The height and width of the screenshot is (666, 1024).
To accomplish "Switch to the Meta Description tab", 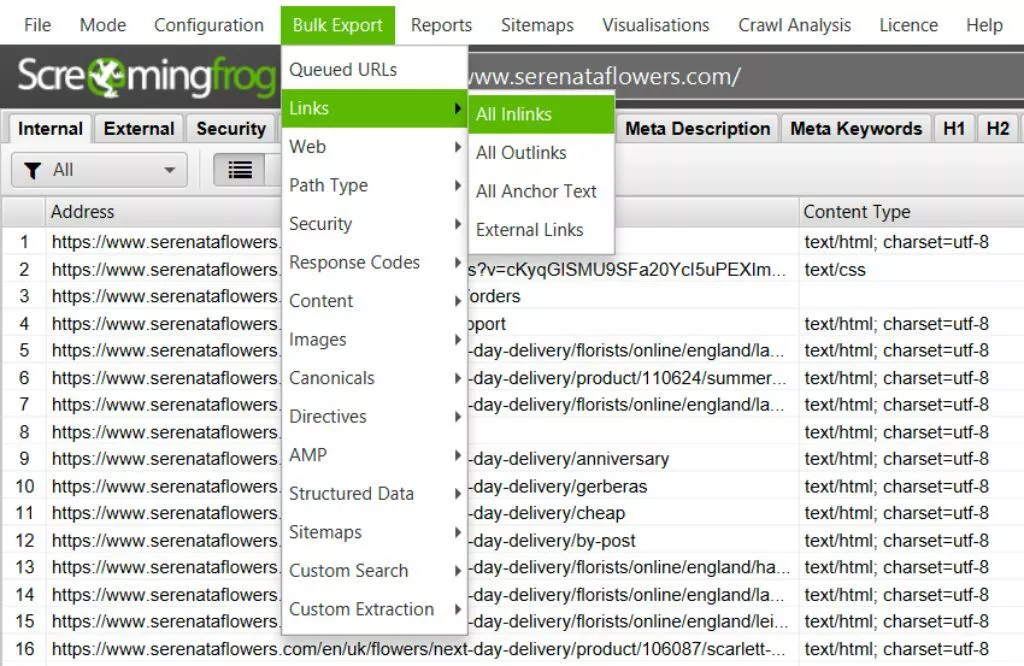I will tap(698, 128).
